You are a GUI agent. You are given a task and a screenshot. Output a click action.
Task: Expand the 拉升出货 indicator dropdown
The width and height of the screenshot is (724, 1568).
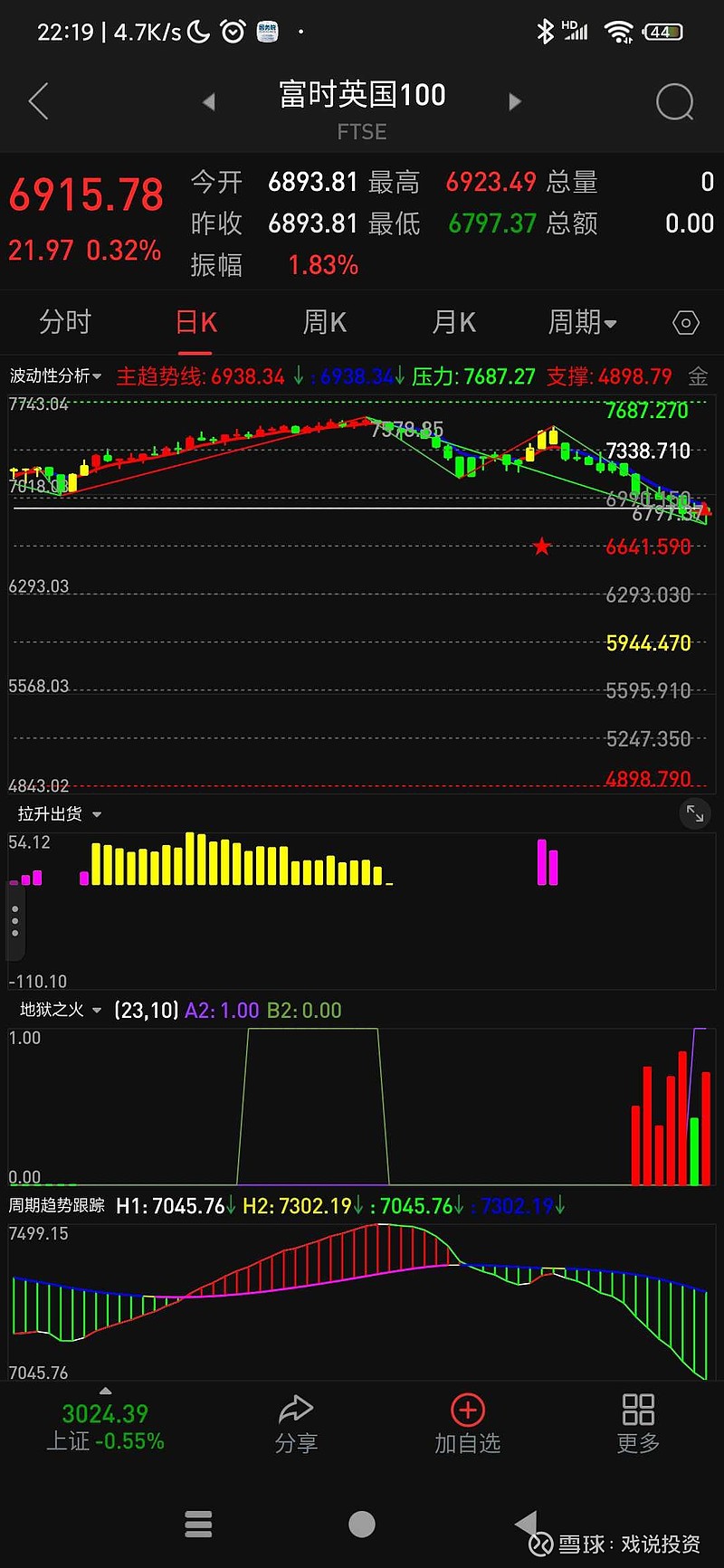click(x=60, y=814)
